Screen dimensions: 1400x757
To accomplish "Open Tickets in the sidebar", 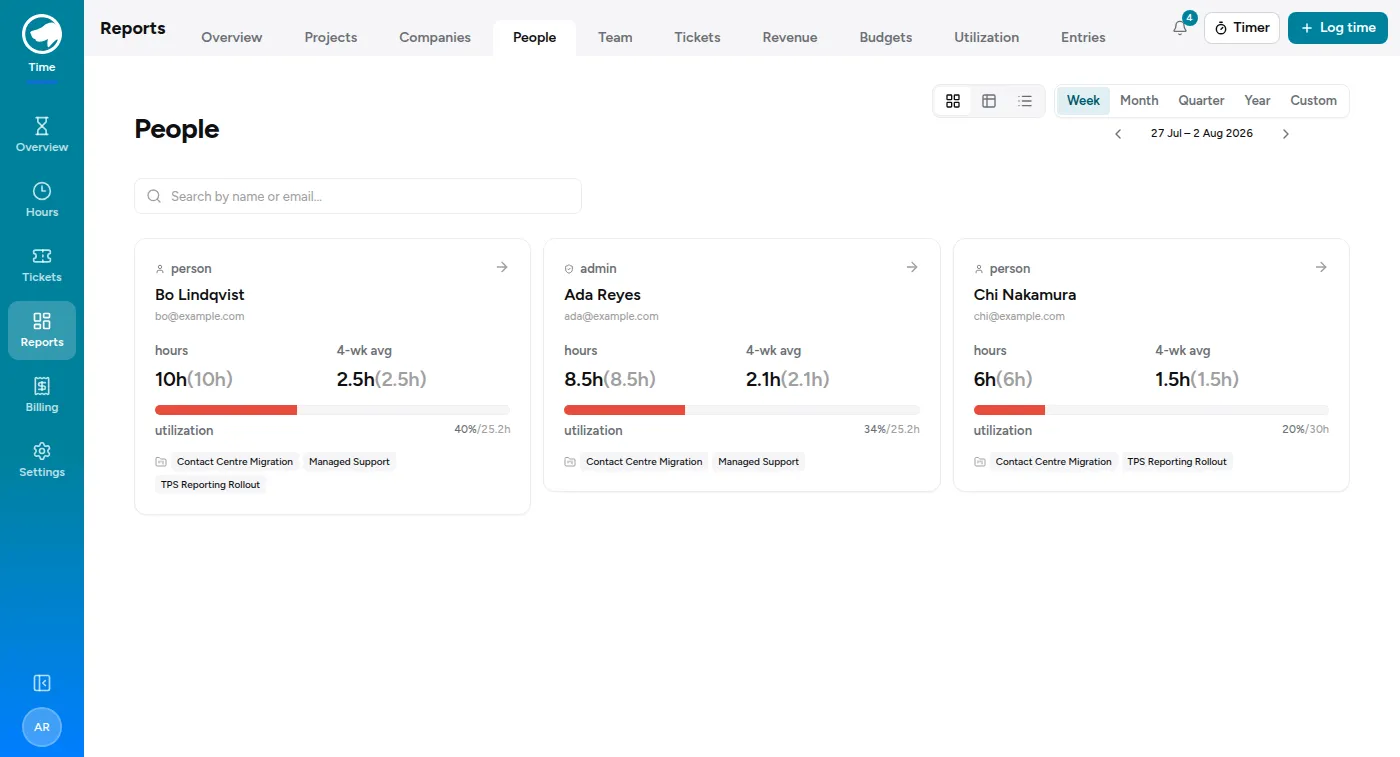I will [42, 265].
